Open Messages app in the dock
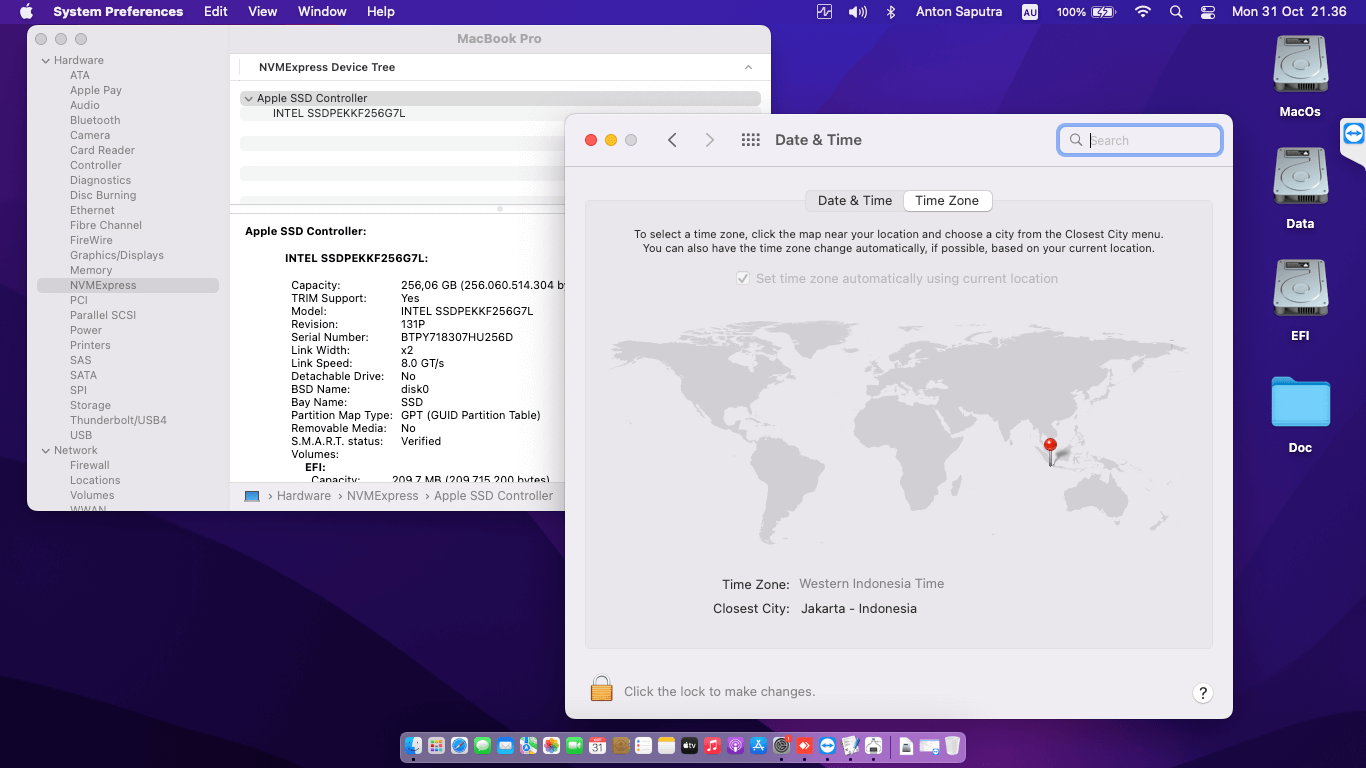The image size is (1366, 768). click(x=482, y=745)
